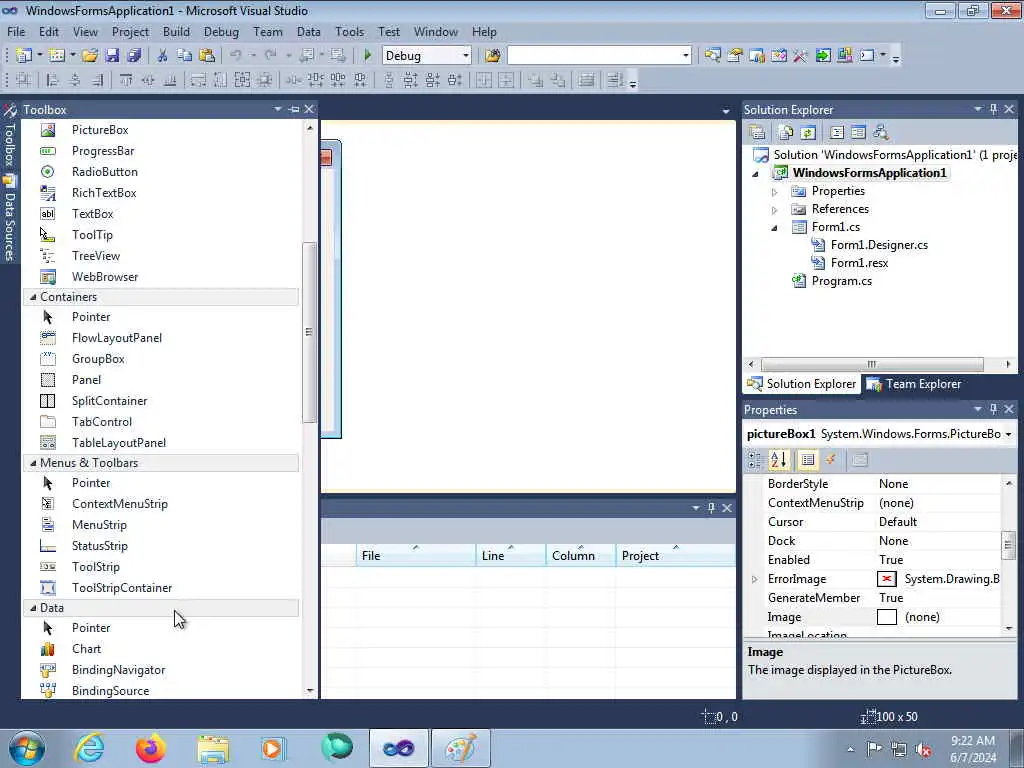Collapse the Data toolbox group
Viewport: 1024px width, 768px height.
point(33,608)
